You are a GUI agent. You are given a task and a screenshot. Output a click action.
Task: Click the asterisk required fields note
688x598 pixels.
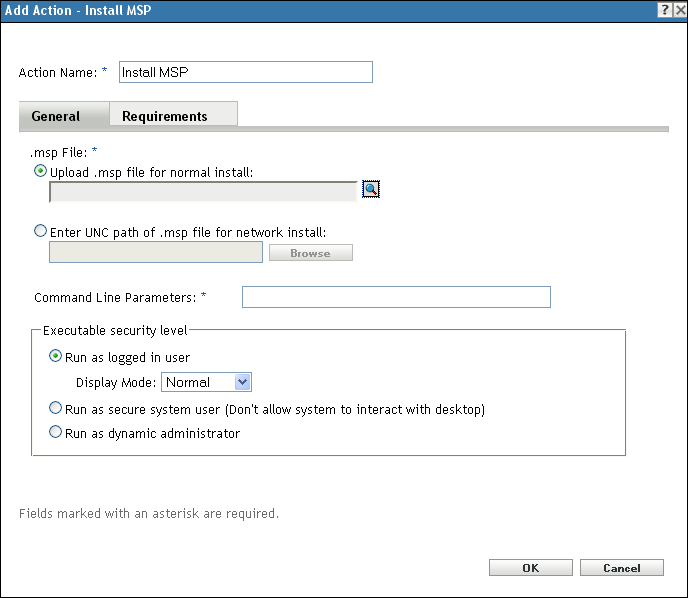tap(148, 514)
